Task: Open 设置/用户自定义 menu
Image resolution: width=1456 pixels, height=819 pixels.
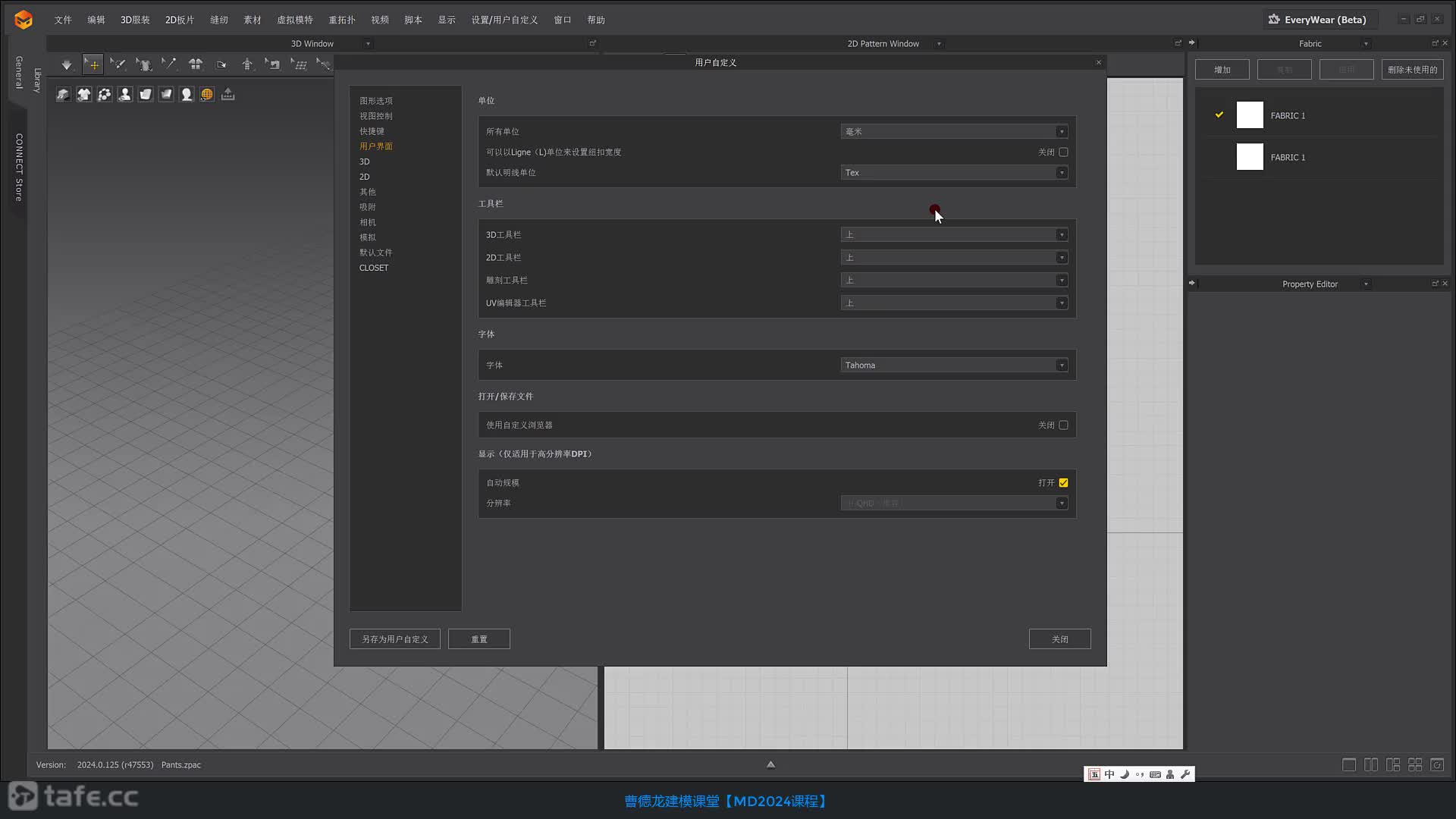Action: click(504, 20)
